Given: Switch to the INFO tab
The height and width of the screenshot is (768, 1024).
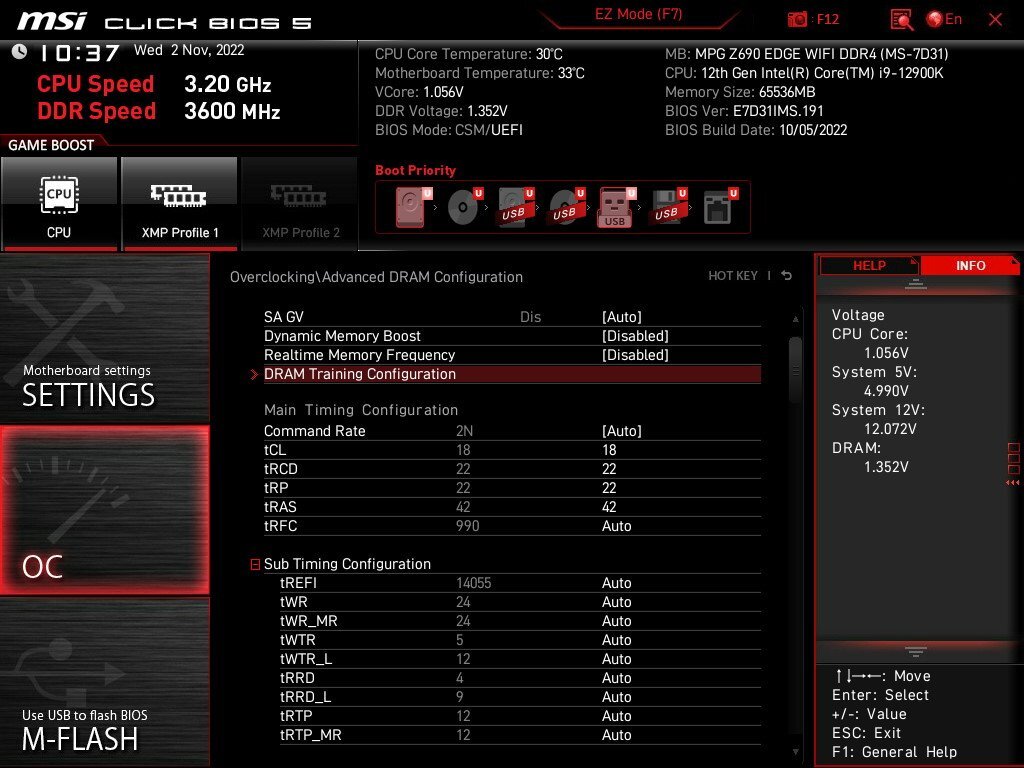Looking at the screenshot, I should pyautogui.click(x=970, y=266).
